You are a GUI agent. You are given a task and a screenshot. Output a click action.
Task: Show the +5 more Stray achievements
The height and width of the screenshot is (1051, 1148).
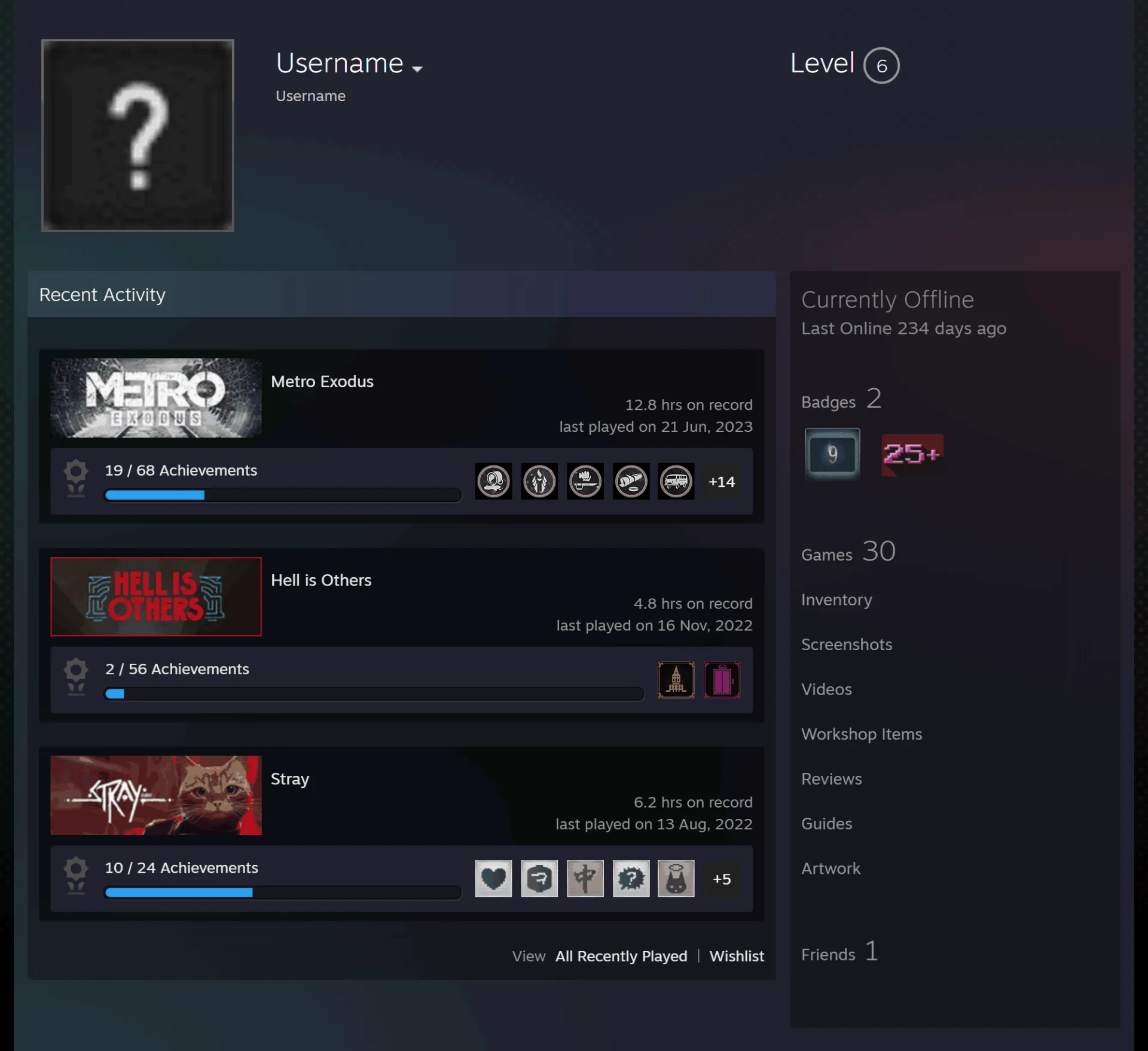pos(722,879)
